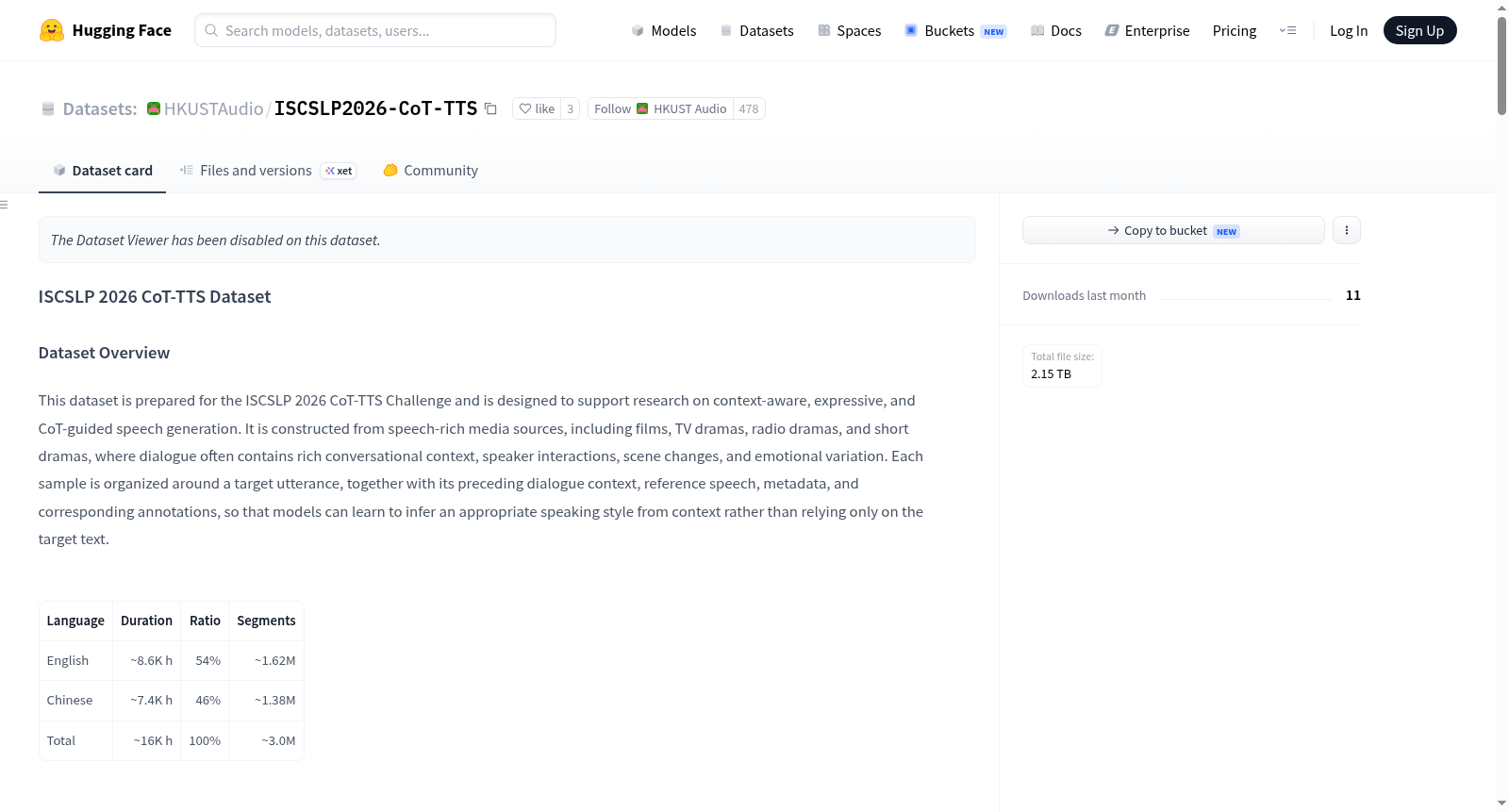Click the dataset stack icon before 'Datasets:'
The width and height of the screenshot is (1509, 812).
tap(48, 109)
